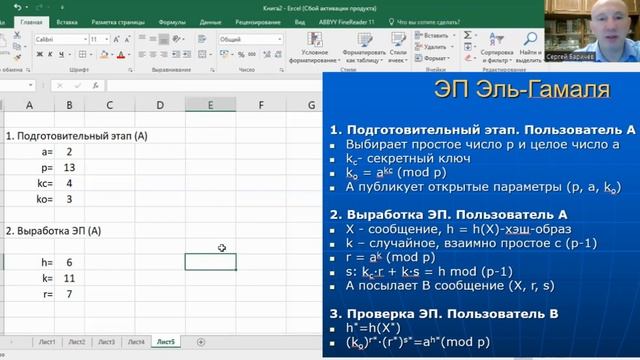Screen dimensions: 640x360
Task: Toggle underline (Ч) formatting
Action: [x=61, y=54]
